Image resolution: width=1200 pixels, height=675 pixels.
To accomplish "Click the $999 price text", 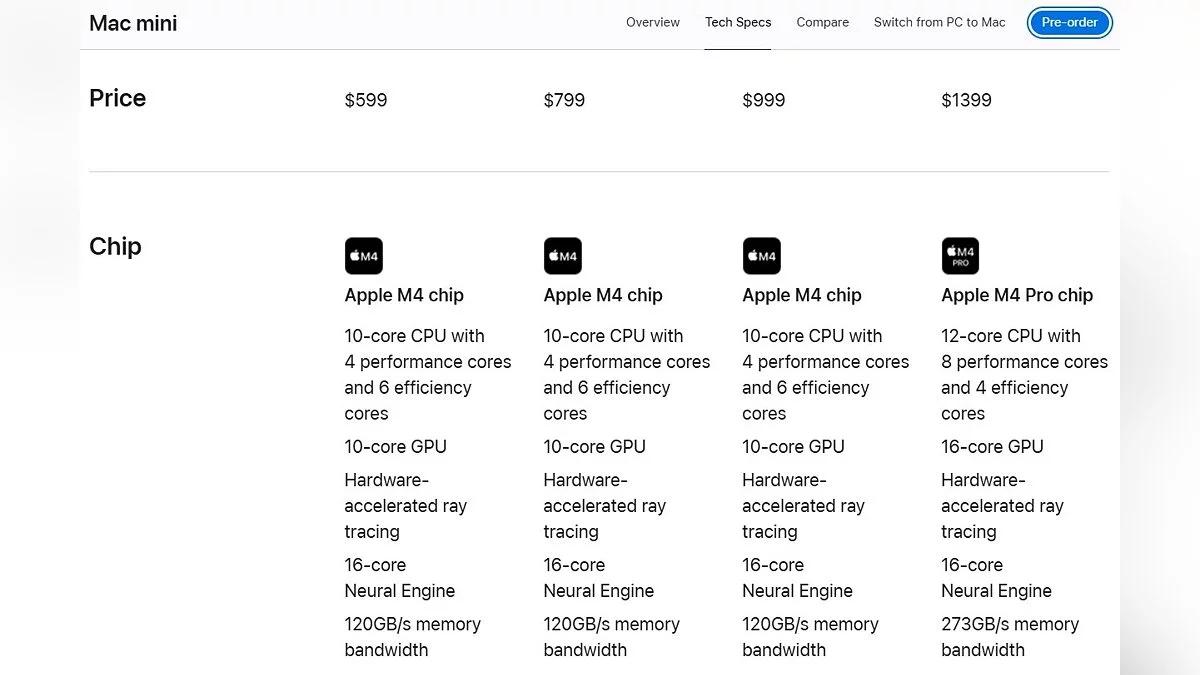I will click(x=763, y=100).
